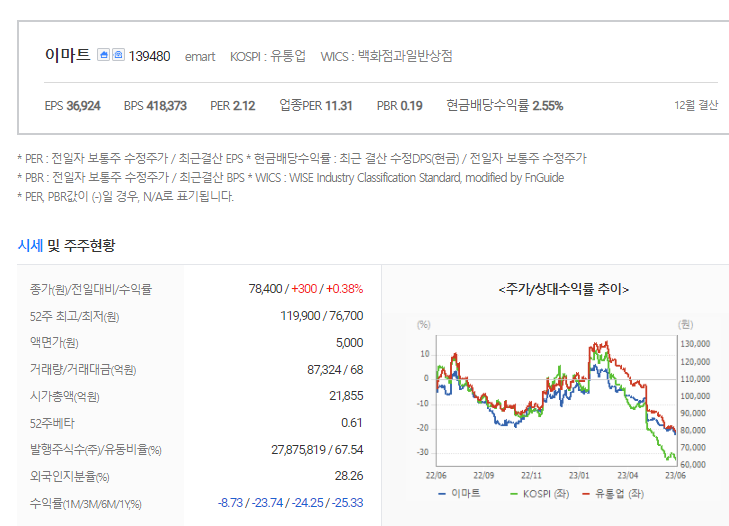Click the blue 이마트 legend entry
729x526 pixels.
point(459,493)
